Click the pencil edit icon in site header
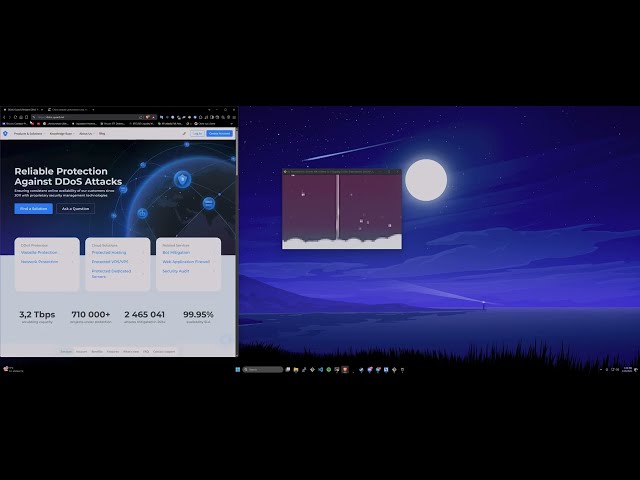 pos(184,133)
